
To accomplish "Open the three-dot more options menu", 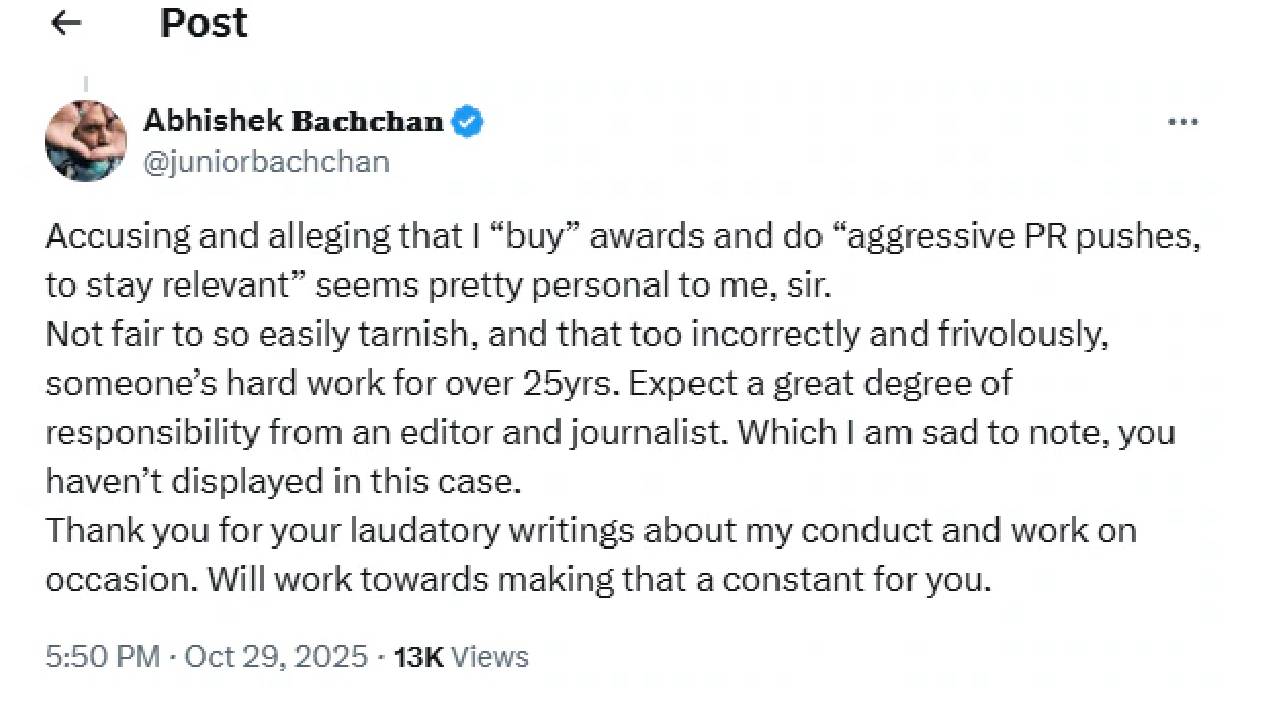I will pyautogui.click(x=1183, y=123).
